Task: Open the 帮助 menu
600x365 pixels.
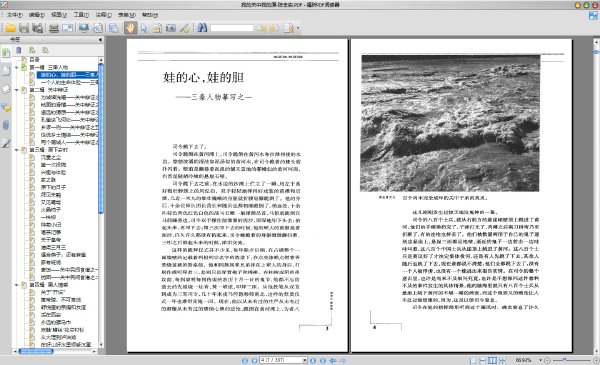Action: (150, 15)
